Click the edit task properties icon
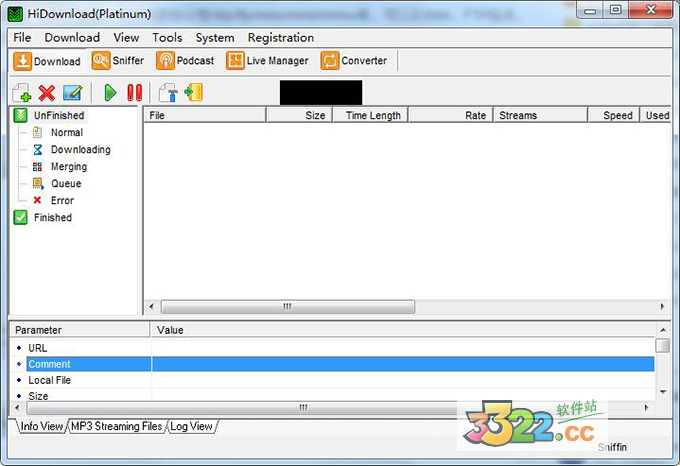The height and width of the screenshot is (466, 680). pos(72,93)
